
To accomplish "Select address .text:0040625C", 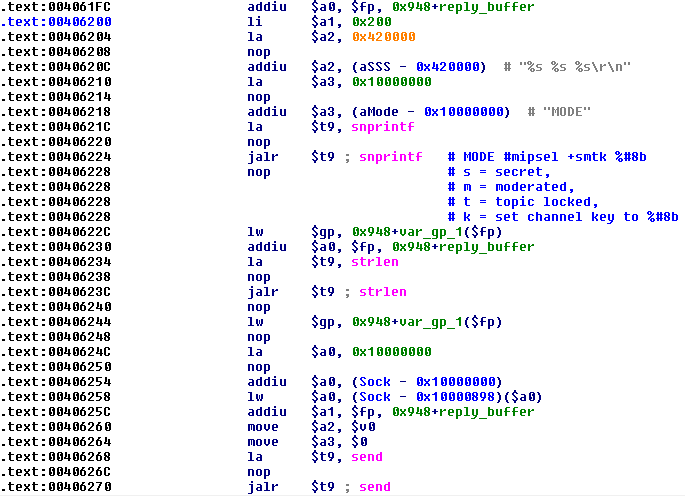I will 56,412.
